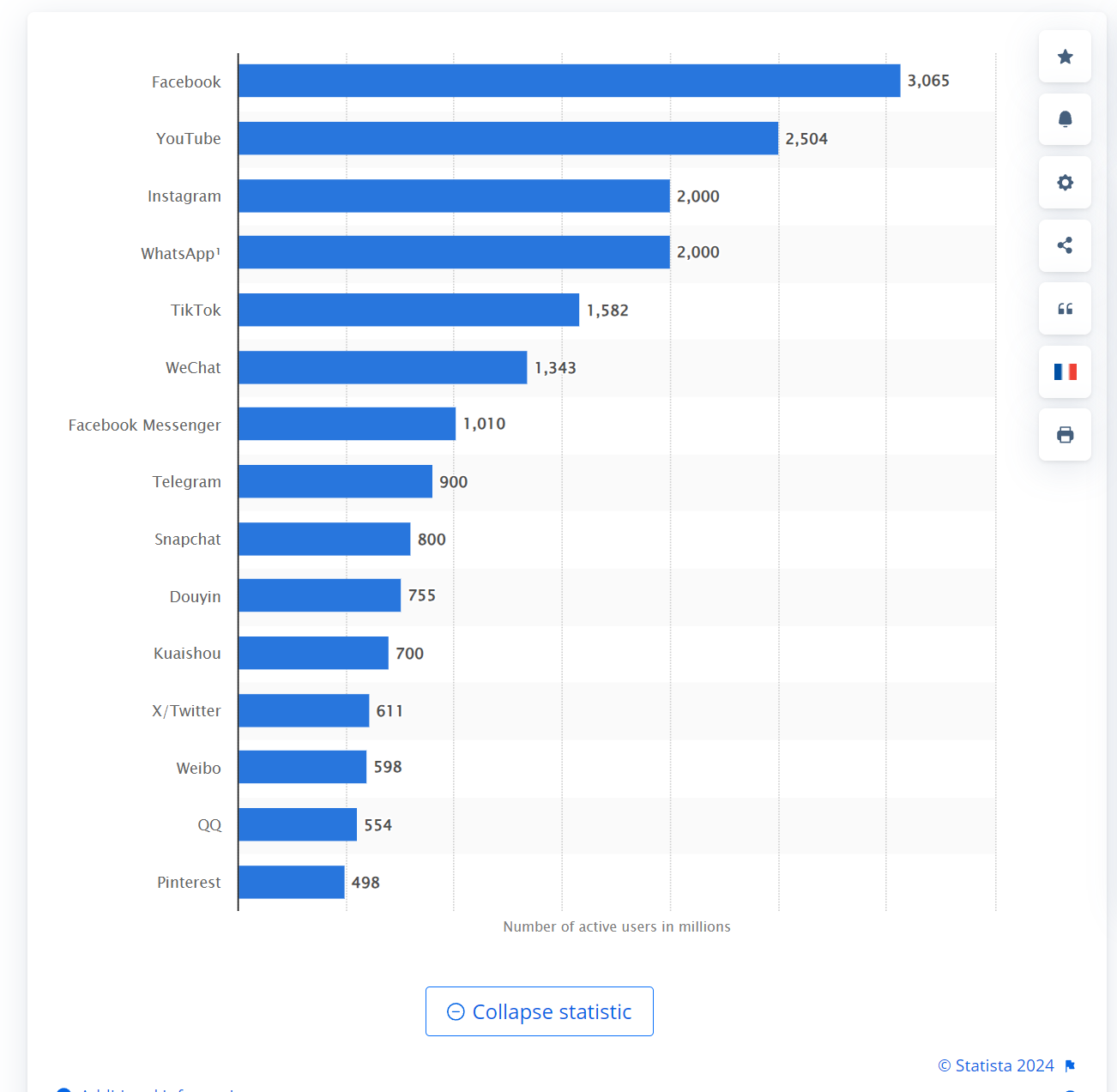Click the Telegram bar showing 900
Viewport: 1117px width, 1092px height.
click(335, 481)
